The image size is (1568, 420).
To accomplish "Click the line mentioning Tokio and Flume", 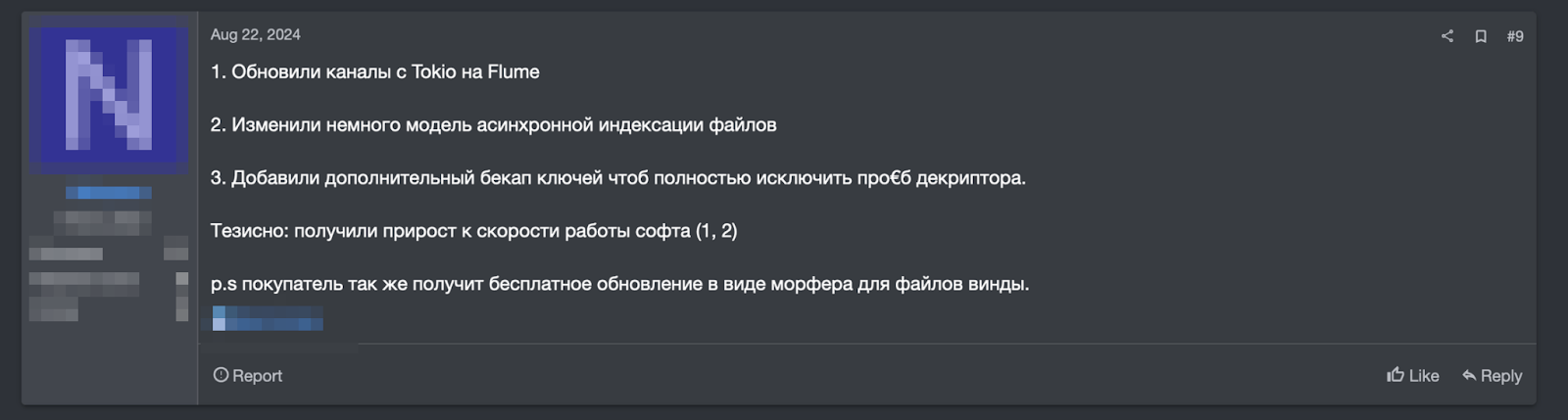I will (x=375, y=71).
